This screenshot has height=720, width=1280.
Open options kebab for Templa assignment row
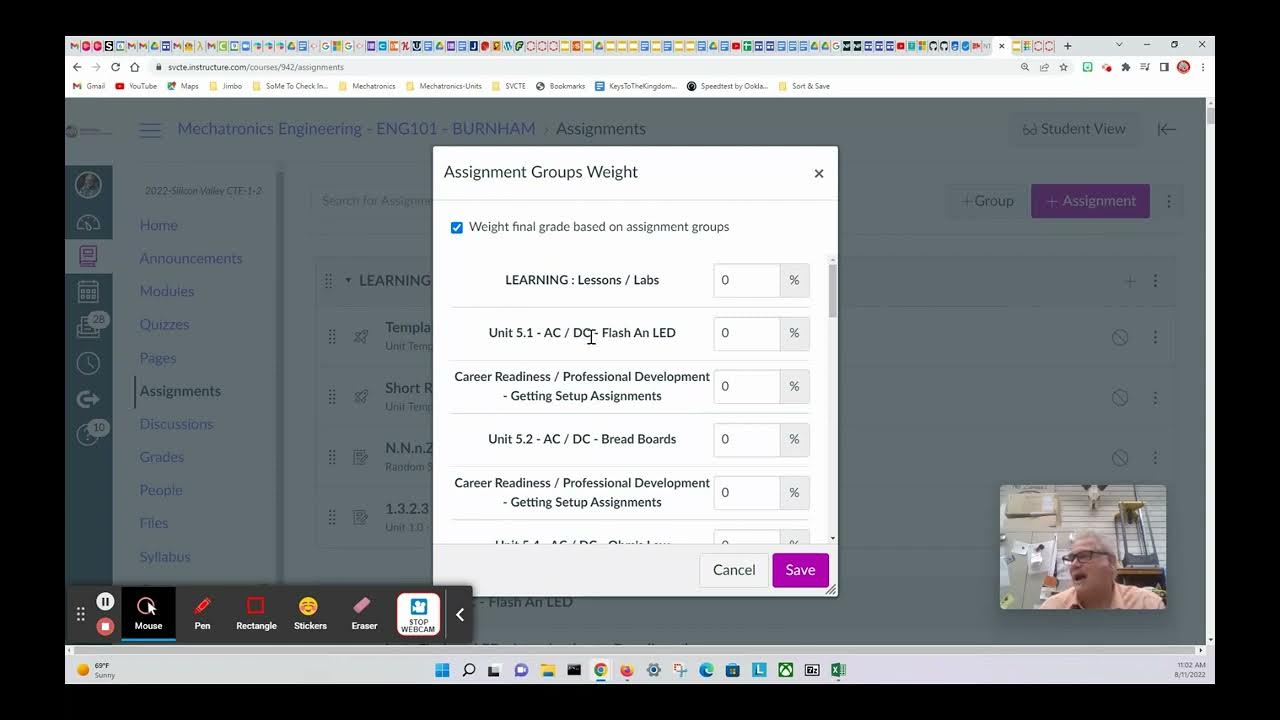(1155, 338)
